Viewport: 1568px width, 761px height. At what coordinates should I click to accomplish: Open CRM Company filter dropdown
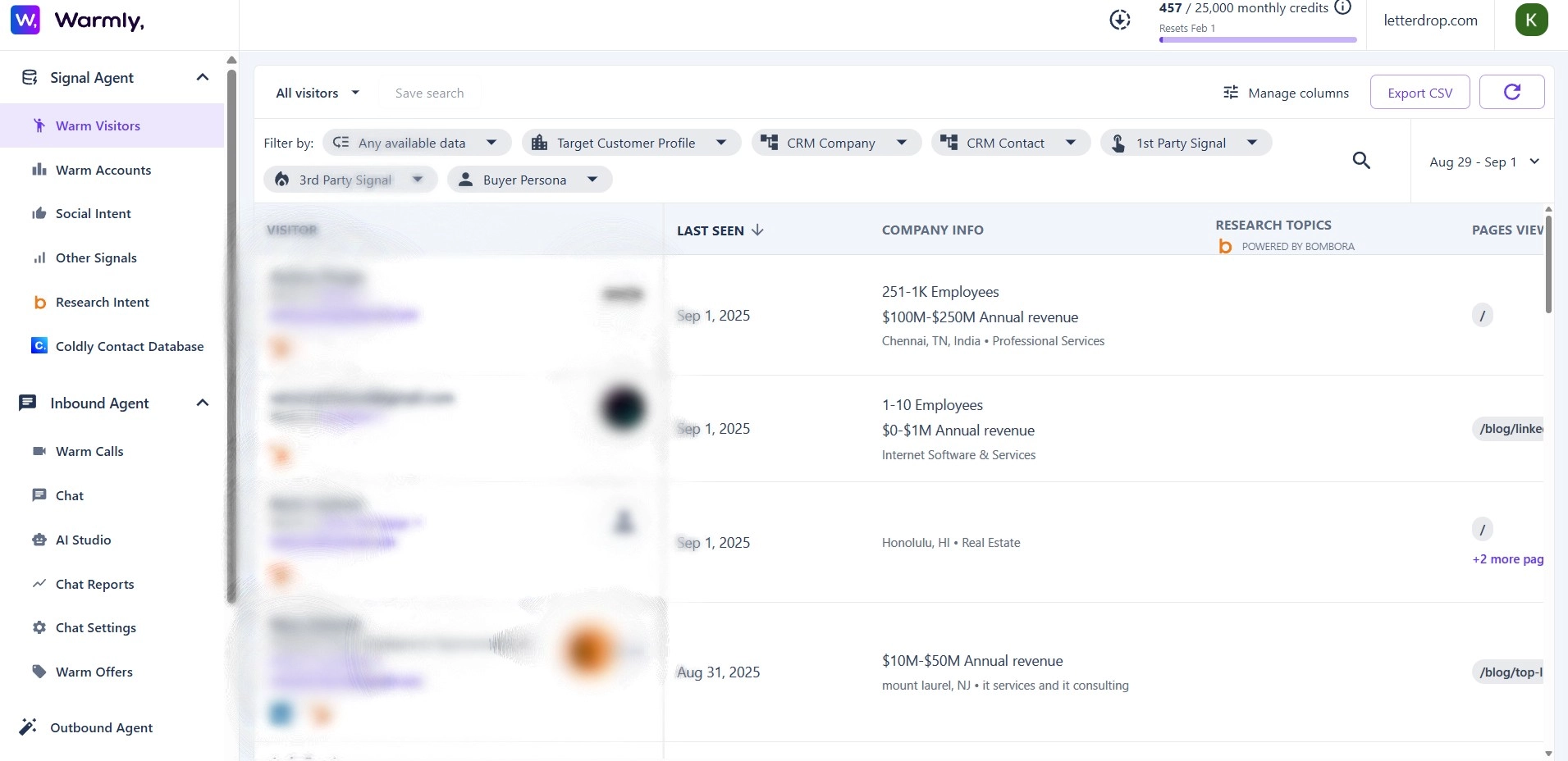[x=836, y=143]
